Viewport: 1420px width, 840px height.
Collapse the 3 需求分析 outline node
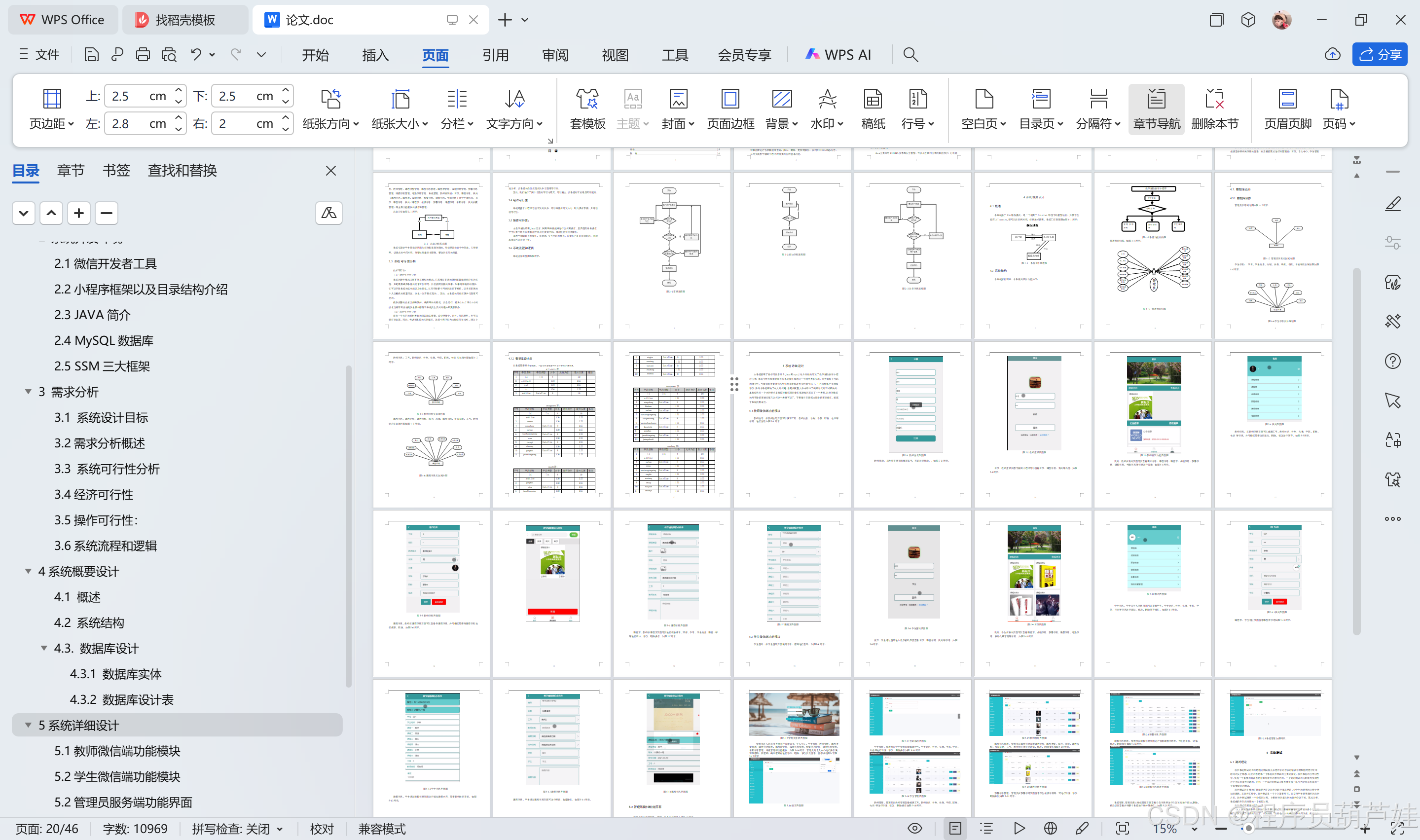pyautogui.click(x=28, y=392)
